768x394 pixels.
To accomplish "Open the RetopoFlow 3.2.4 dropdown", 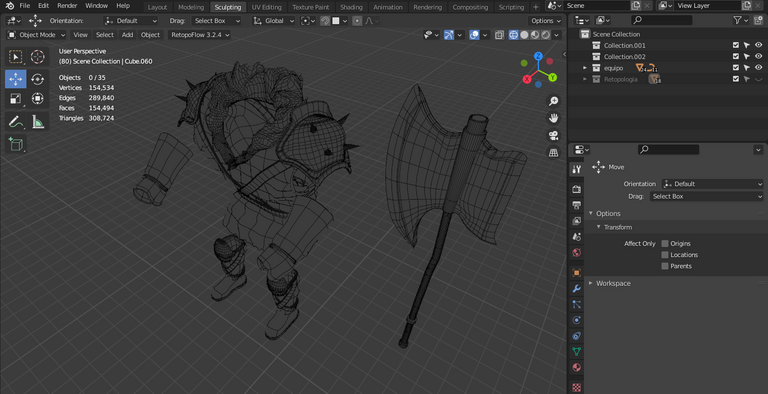I will tap(199, 35).
